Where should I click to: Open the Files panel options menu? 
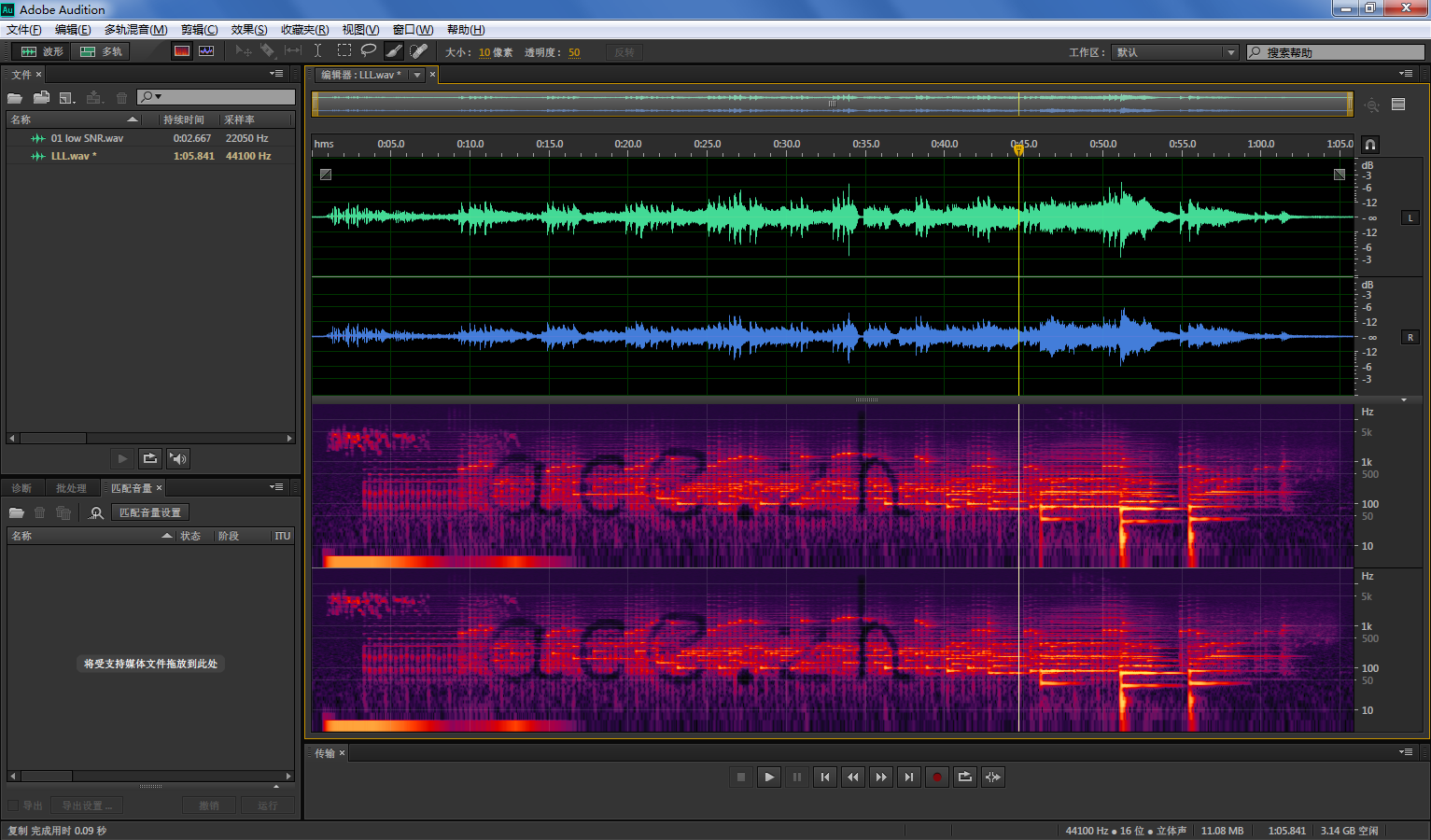tap(276, 74)
